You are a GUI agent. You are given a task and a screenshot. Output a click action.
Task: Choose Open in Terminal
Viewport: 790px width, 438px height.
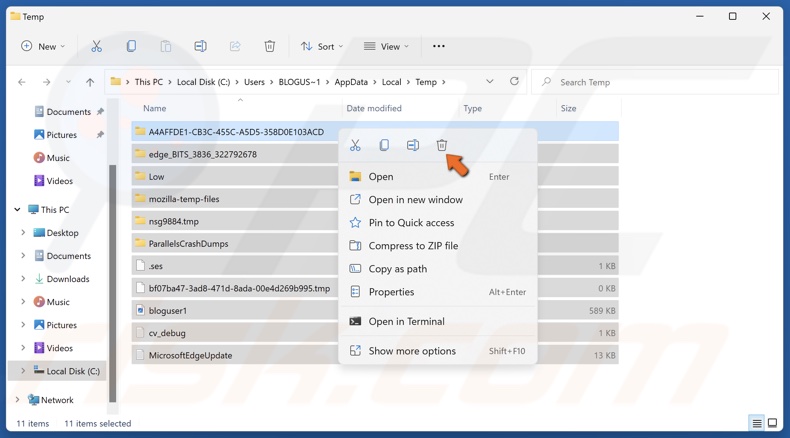pos(437,321)
